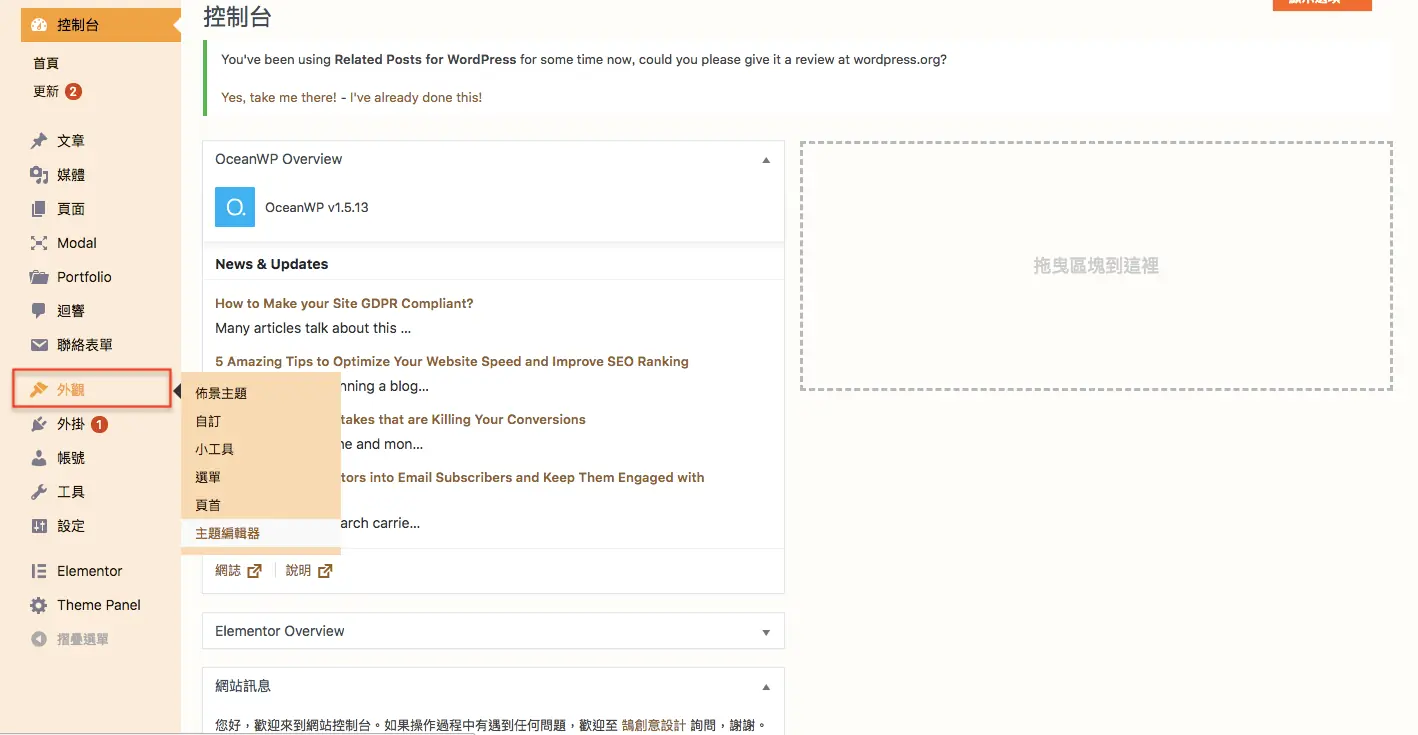Open Email Subscribers article link
Screen dimensions: 1418x735
523,477
